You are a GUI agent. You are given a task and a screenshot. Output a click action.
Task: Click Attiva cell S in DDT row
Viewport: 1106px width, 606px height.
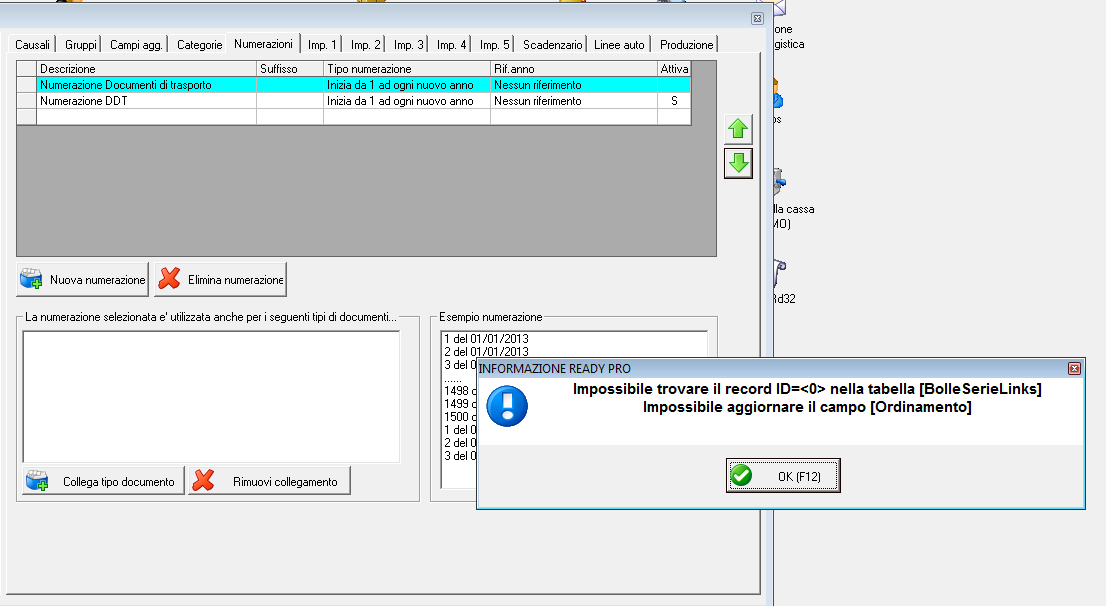click(x=674, y=102)
